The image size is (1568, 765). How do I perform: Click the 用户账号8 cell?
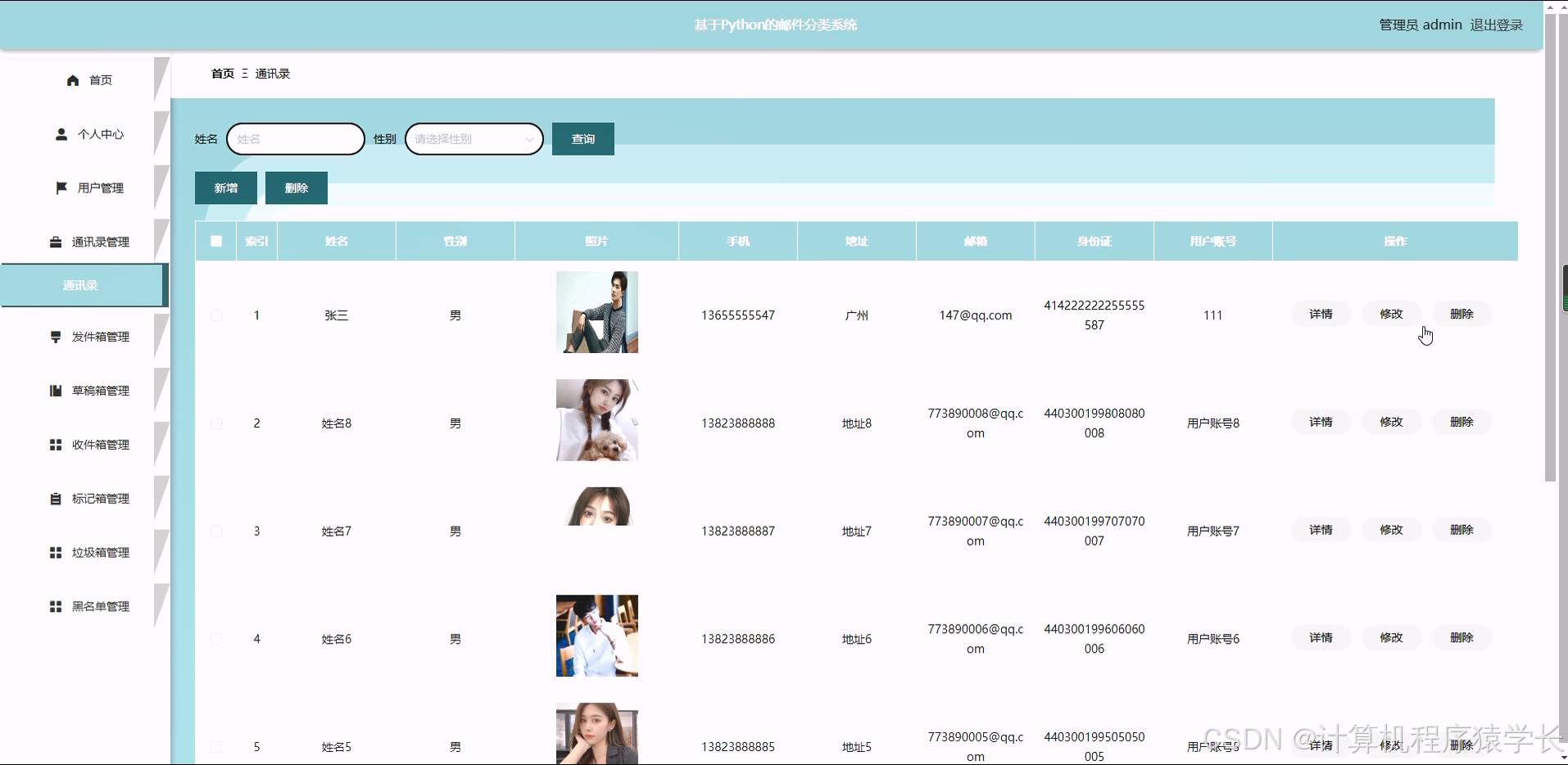coord(1213,423)
